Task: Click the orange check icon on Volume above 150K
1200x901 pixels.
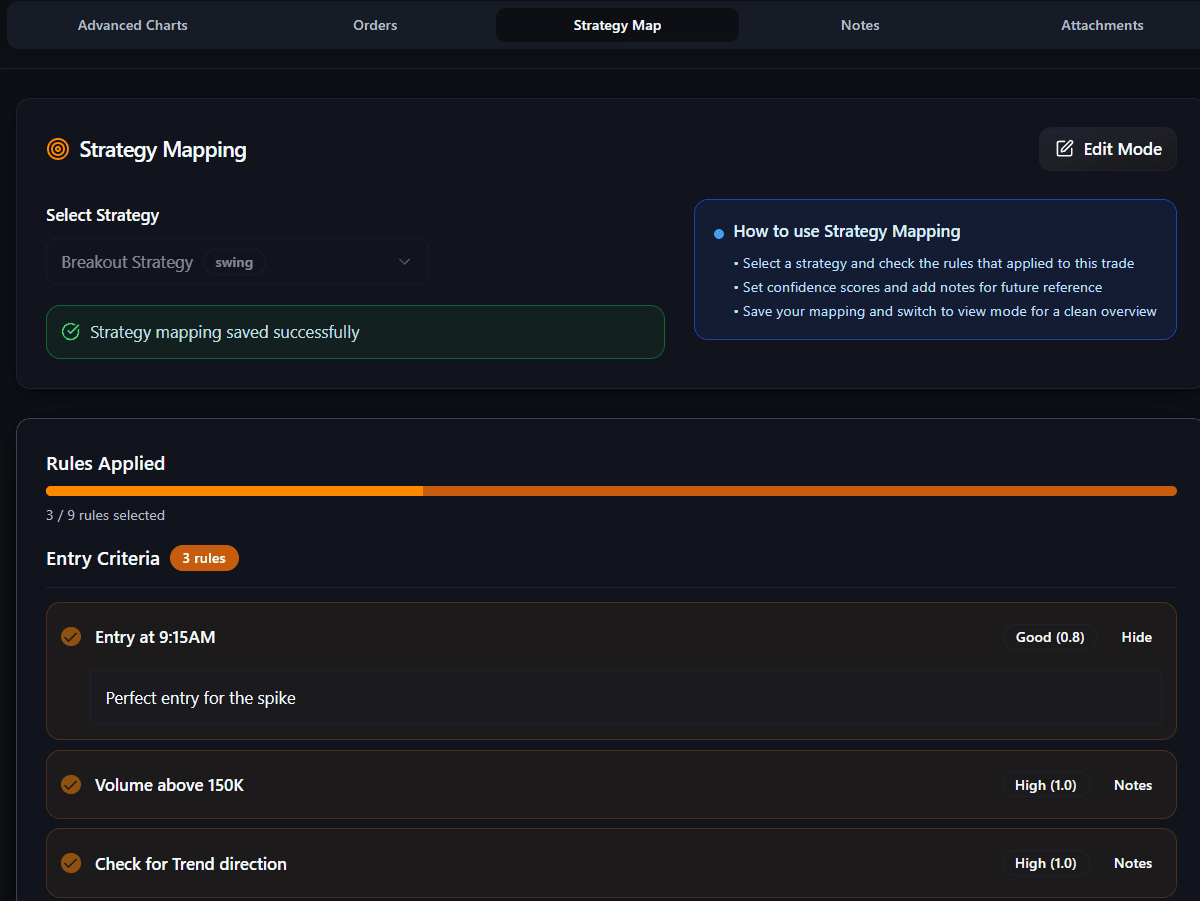Action: tap(70, 784)
